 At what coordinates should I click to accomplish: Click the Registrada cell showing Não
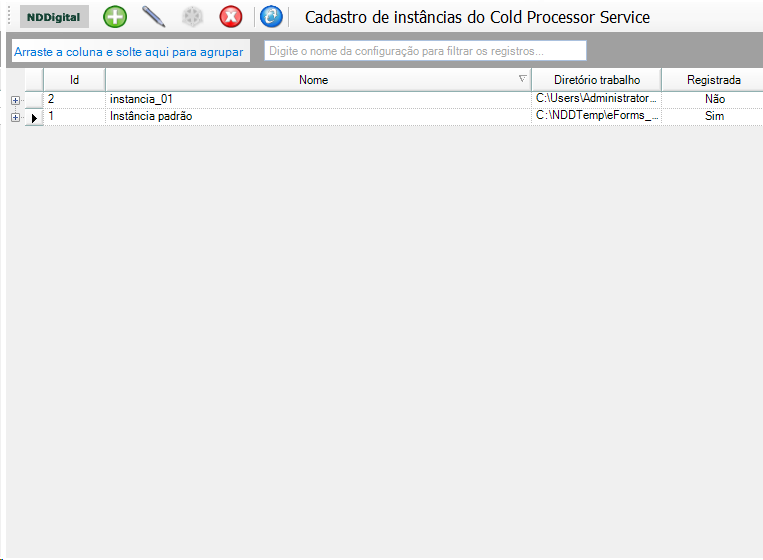coord(714,99)
